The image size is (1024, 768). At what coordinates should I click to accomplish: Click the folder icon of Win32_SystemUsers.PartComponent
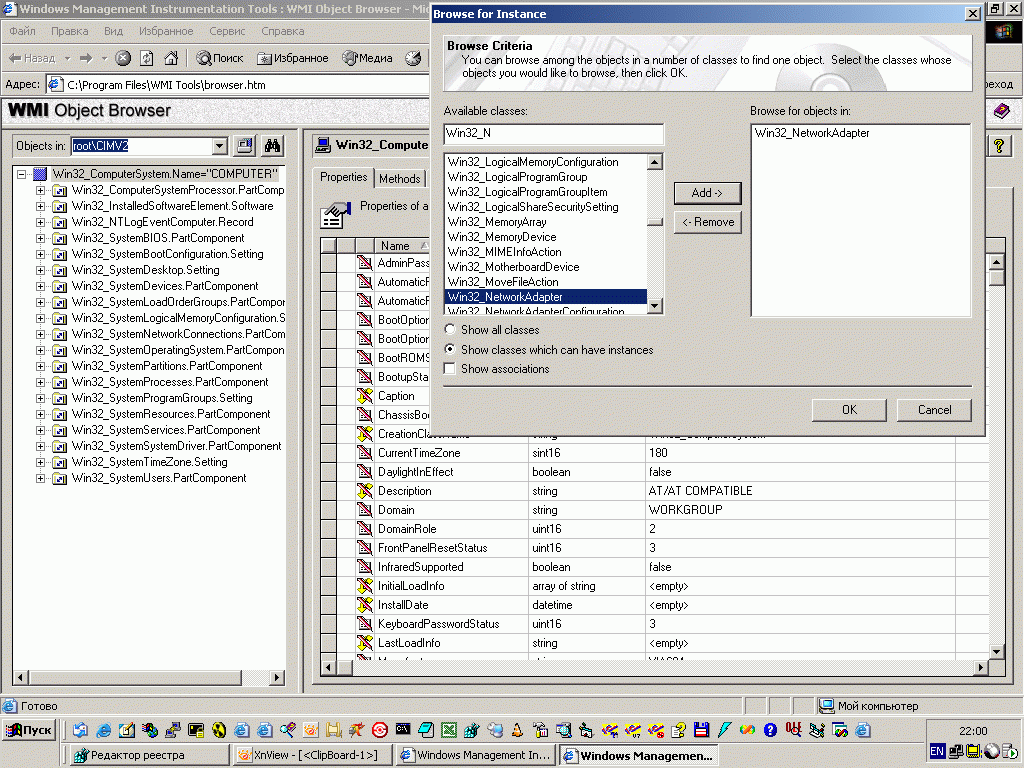pos(59,479)
